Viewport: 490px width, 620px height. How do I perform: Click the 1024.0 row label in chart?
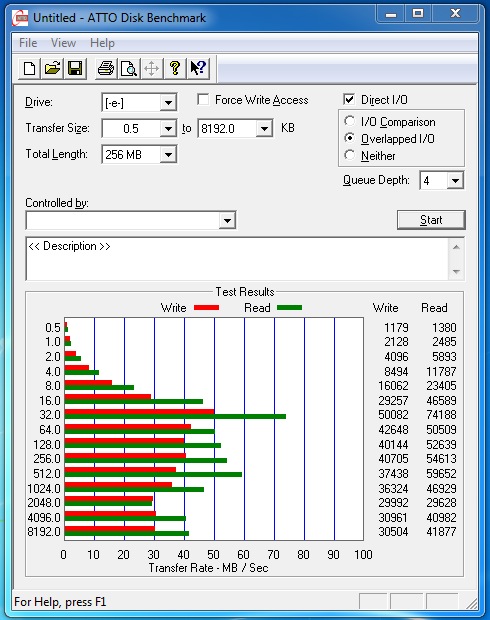pos(44,489)
